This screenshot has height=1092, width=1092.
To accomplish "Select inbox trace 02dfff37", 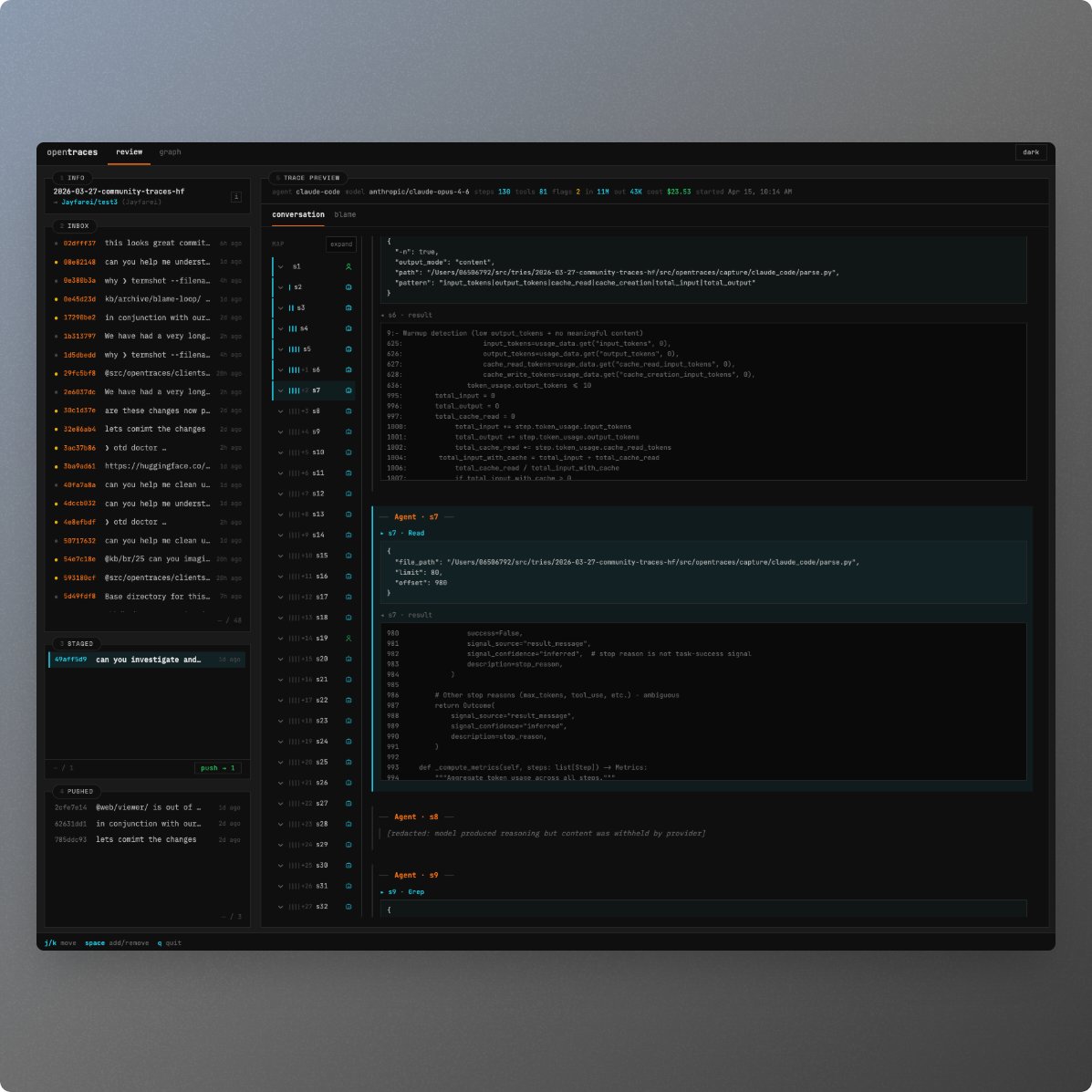I will [148, 244].
